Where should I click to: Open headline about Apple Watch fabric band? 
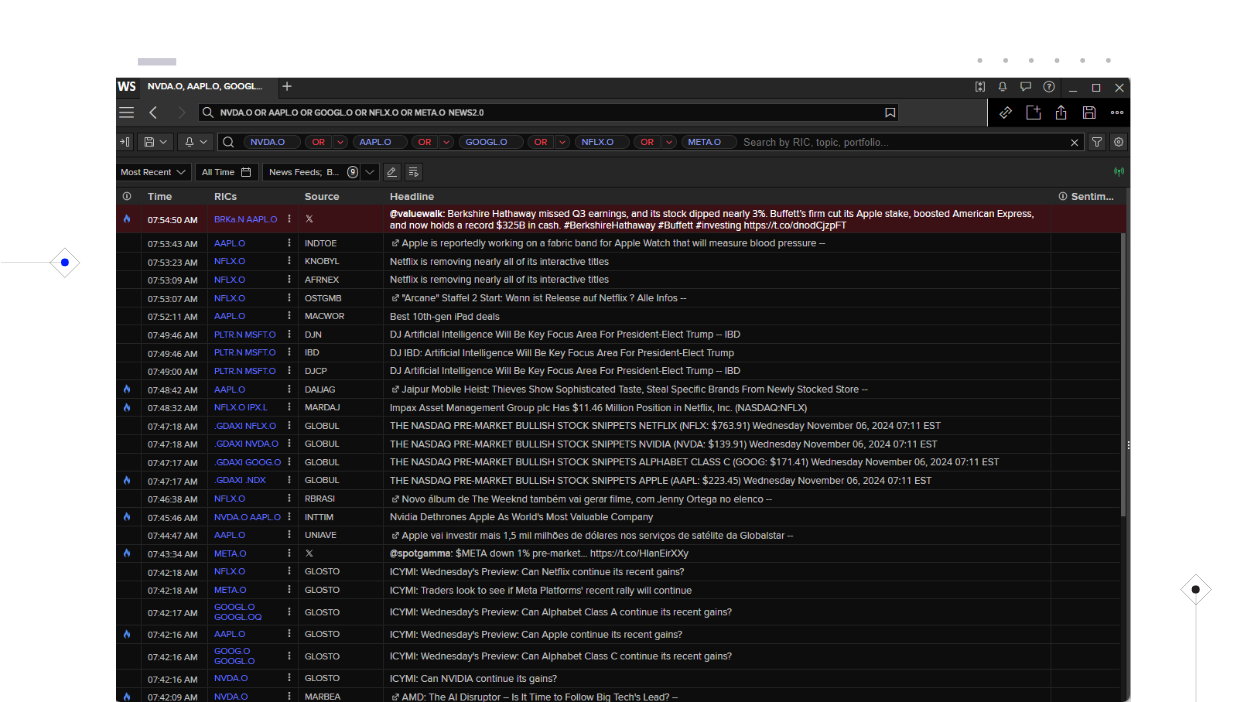pyautogui.click(x=607, y=243)
